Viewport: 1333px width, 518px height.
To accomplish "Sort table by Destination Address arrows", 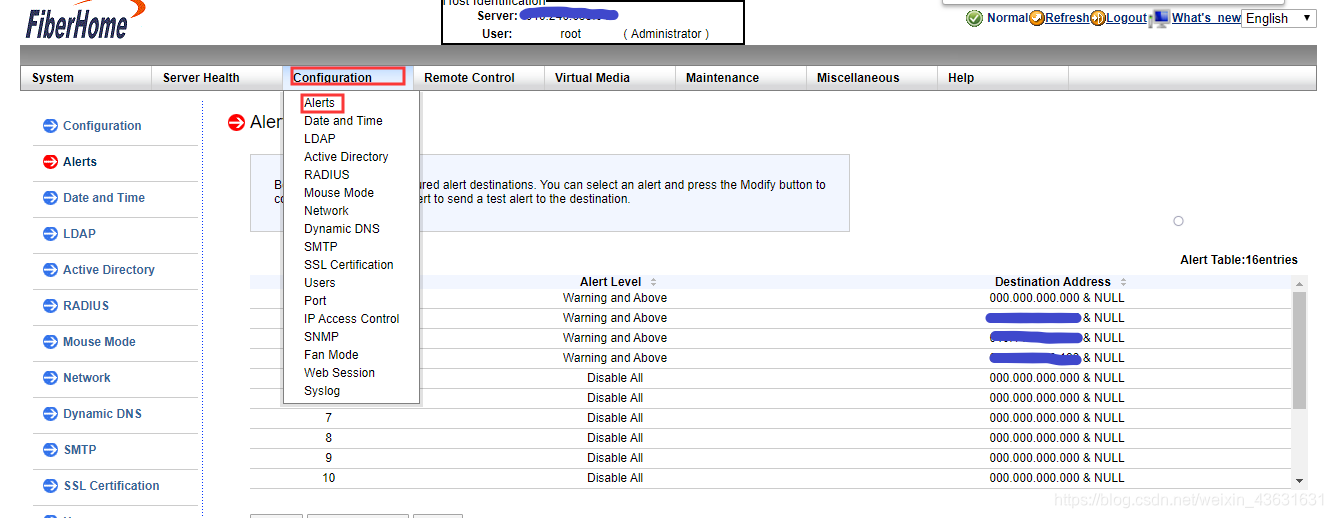I will click(1123, 282).
